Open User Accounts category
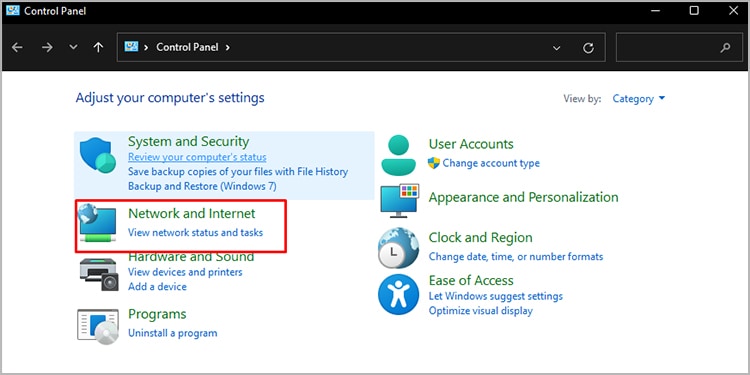 click(471, 144)
